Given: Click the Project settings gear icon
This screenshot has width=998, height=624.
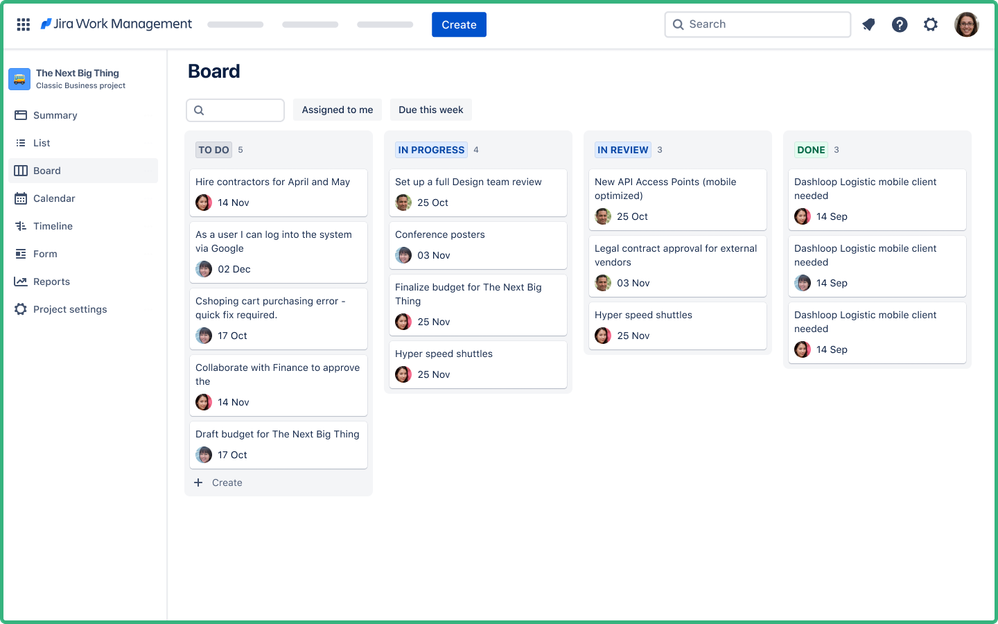Looking at the screenshot, I should click(x=20, y=309).
